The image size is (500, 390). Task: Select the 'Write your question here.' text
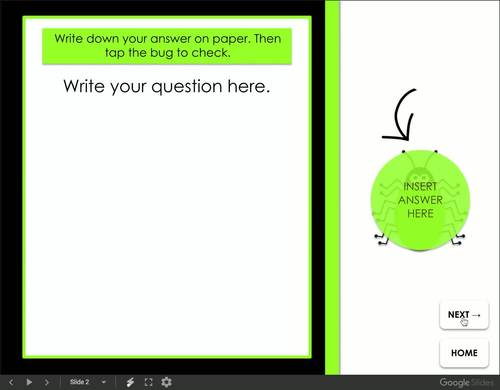[x=166, y=87]
